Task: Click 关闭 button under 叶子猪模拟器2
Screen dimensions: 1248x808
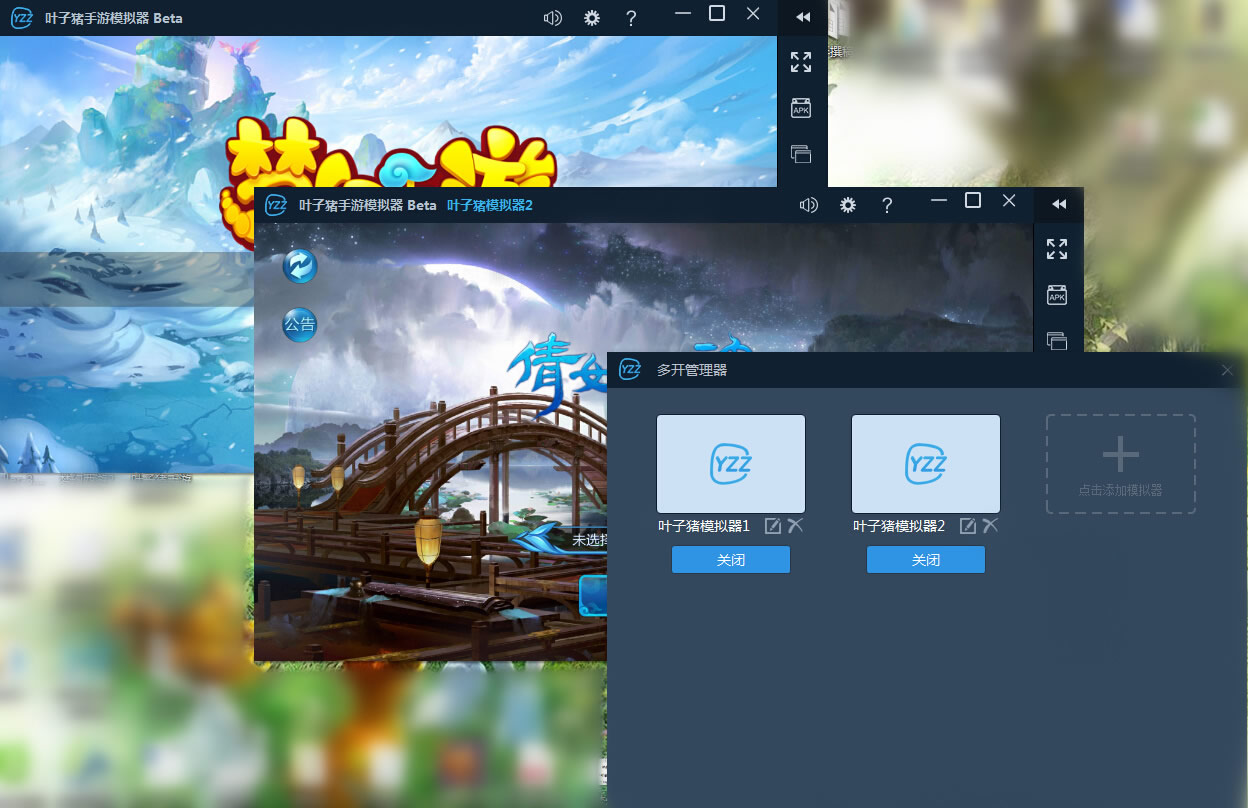Action: 926,560
